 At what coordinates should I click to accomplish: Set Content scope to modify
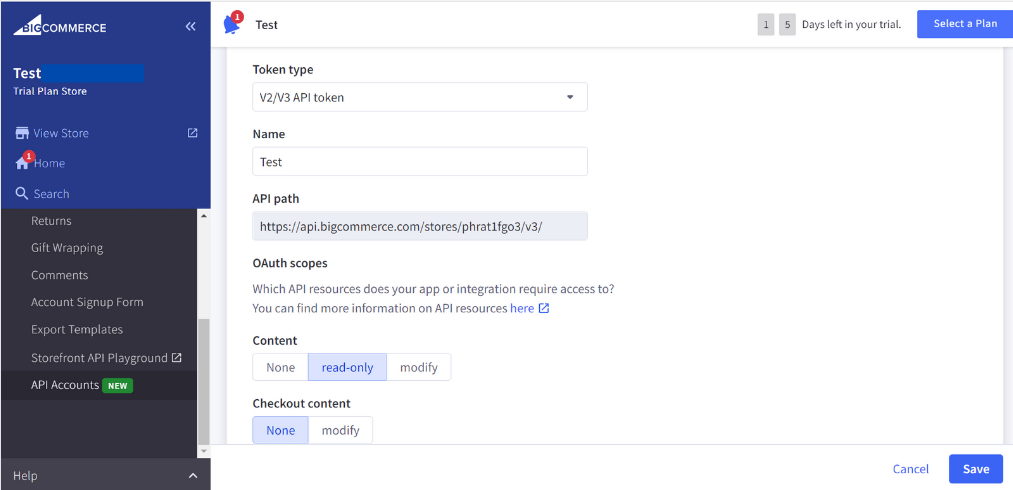click(418, 367)
